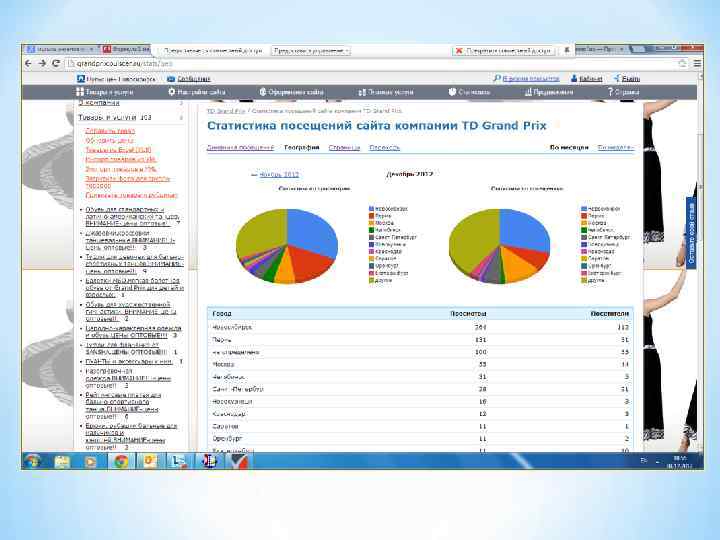The image size is (720, 540).
Task: Switch to the second Chrome tab
Action: tap(125, 49)
